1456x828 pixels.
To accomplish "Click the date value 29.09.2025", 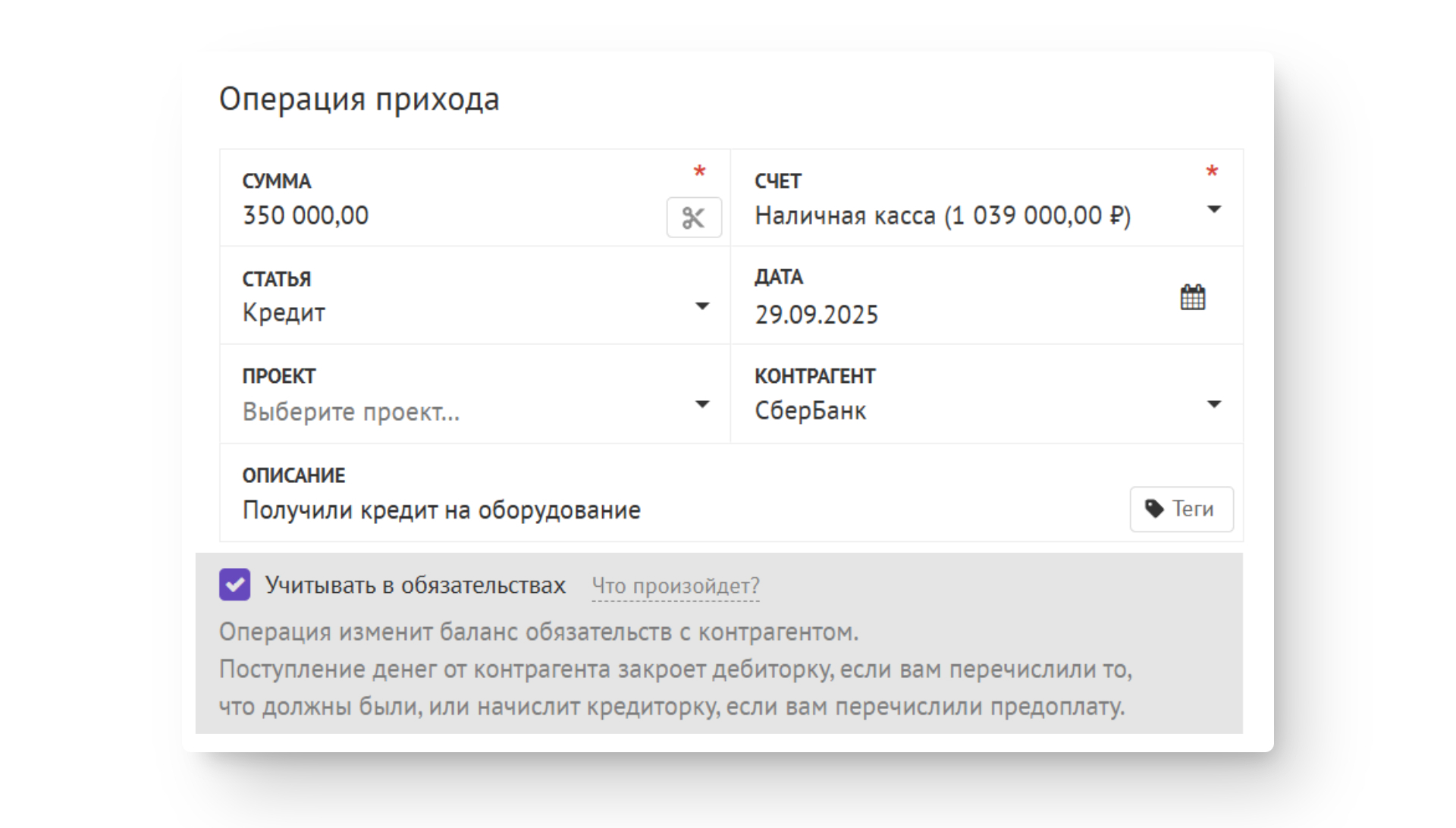I will [x=816, y=315].
